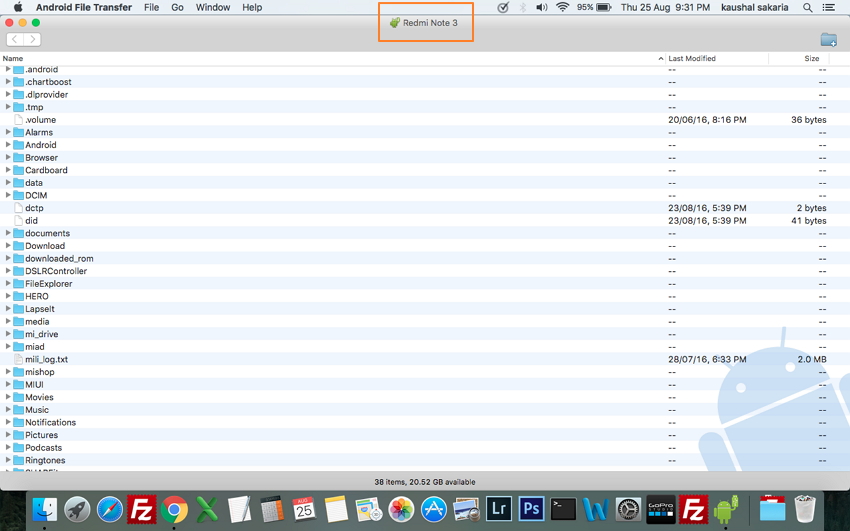
Task: Open Photos app in the Dock
Action: point(401,509)
